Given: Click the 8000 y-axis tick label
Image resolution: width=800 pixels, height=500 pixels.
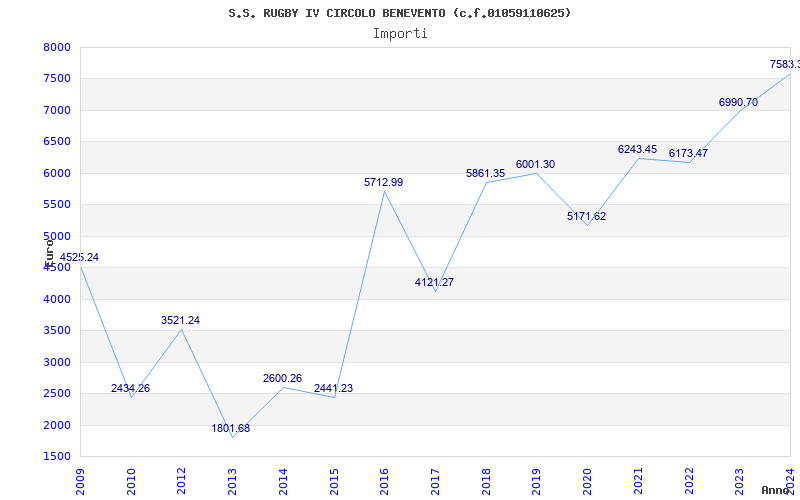Looking at the screenshot, I should click(x=57, y=47).
